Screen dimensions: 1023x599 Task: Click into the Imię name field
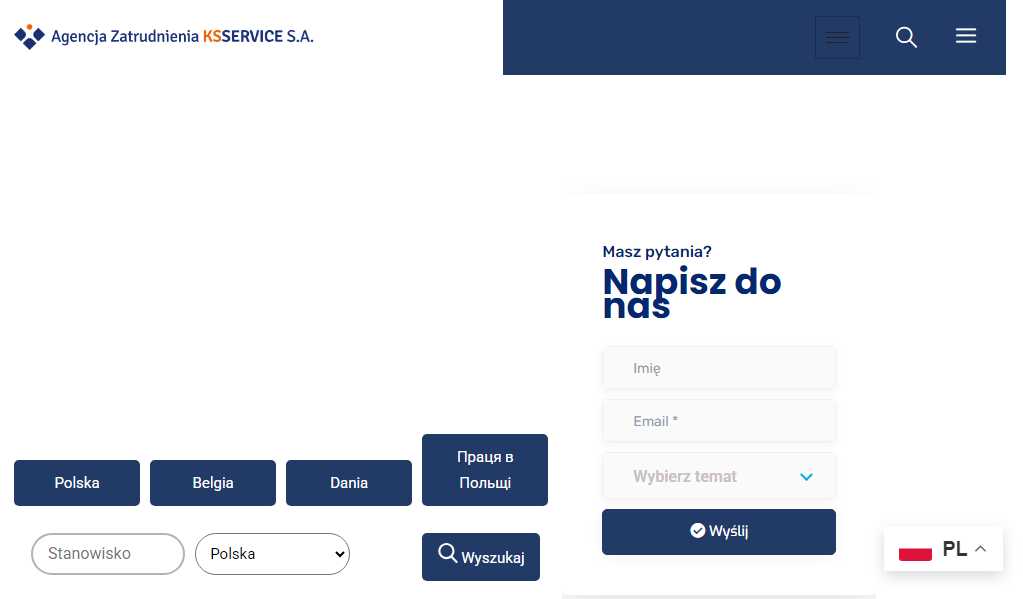[718, 368]
